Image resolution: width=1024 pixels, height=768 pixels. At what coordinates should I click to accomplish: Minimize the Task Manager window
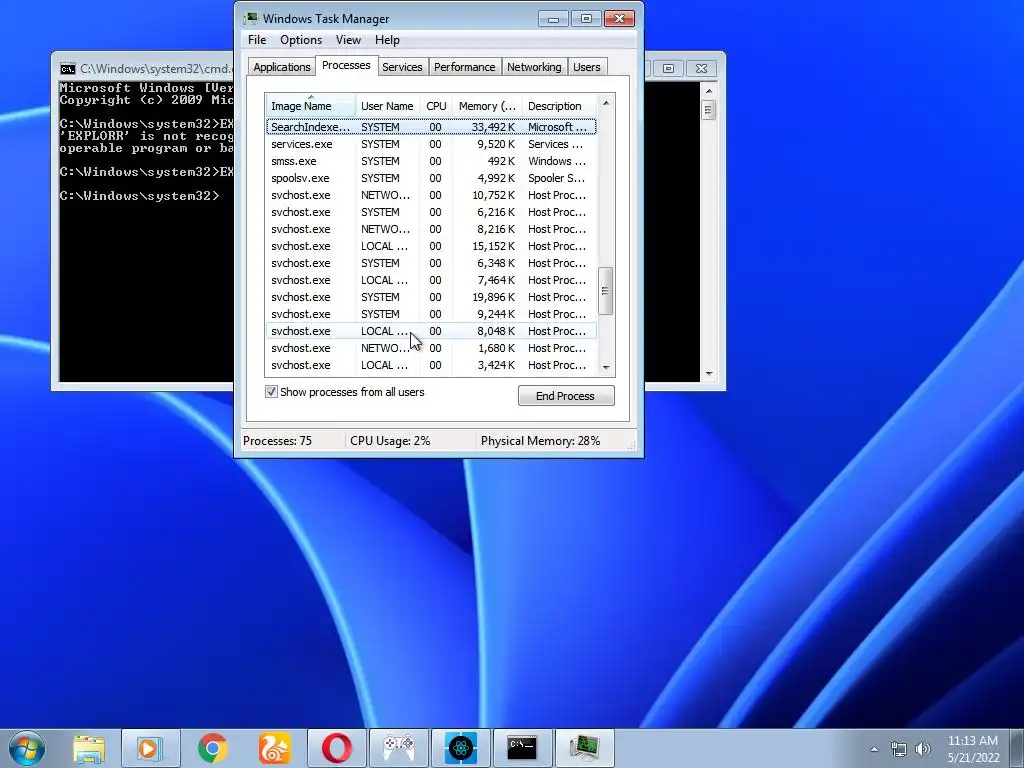pos(553,18)
